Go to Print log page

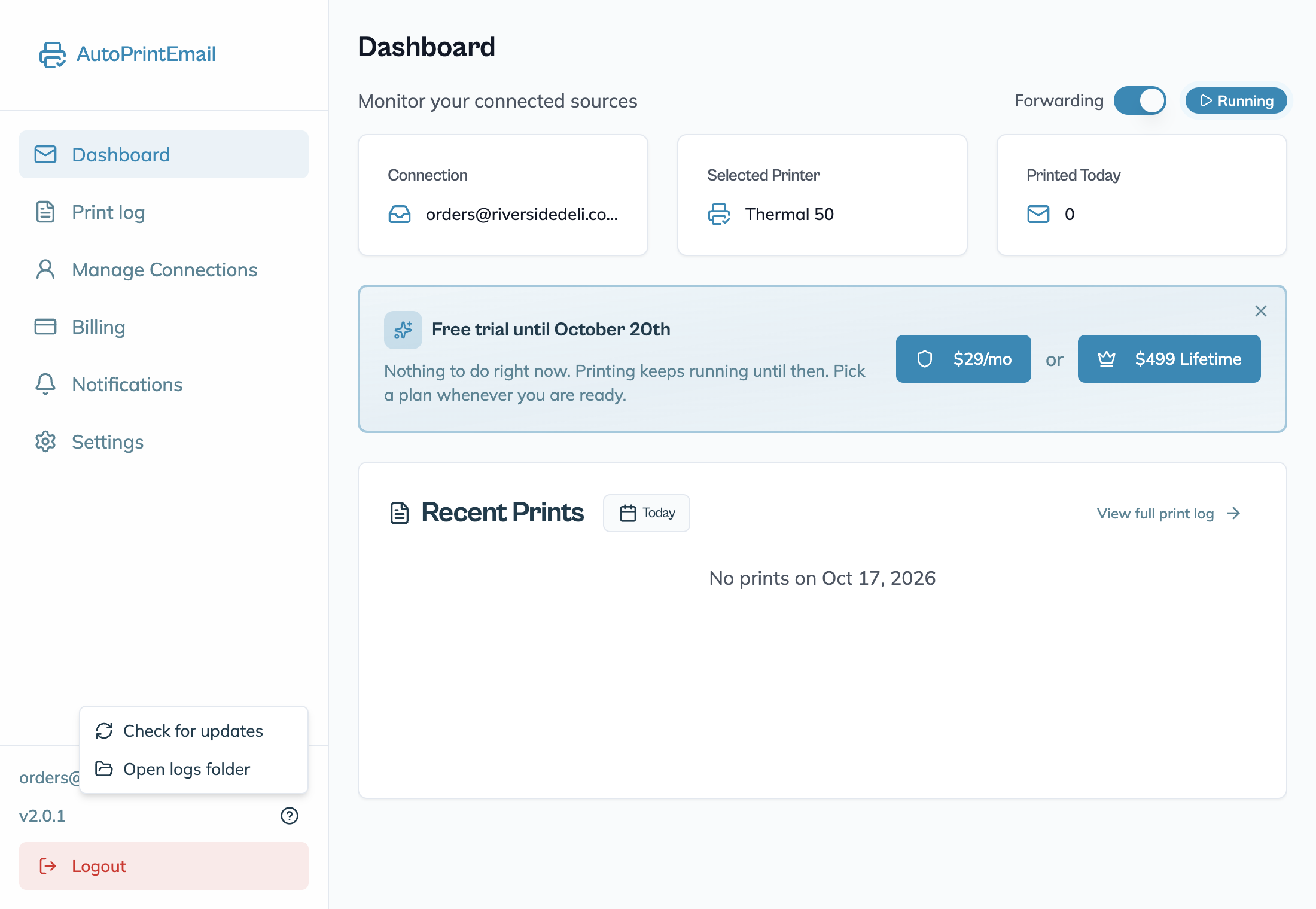tap(164, 212)
